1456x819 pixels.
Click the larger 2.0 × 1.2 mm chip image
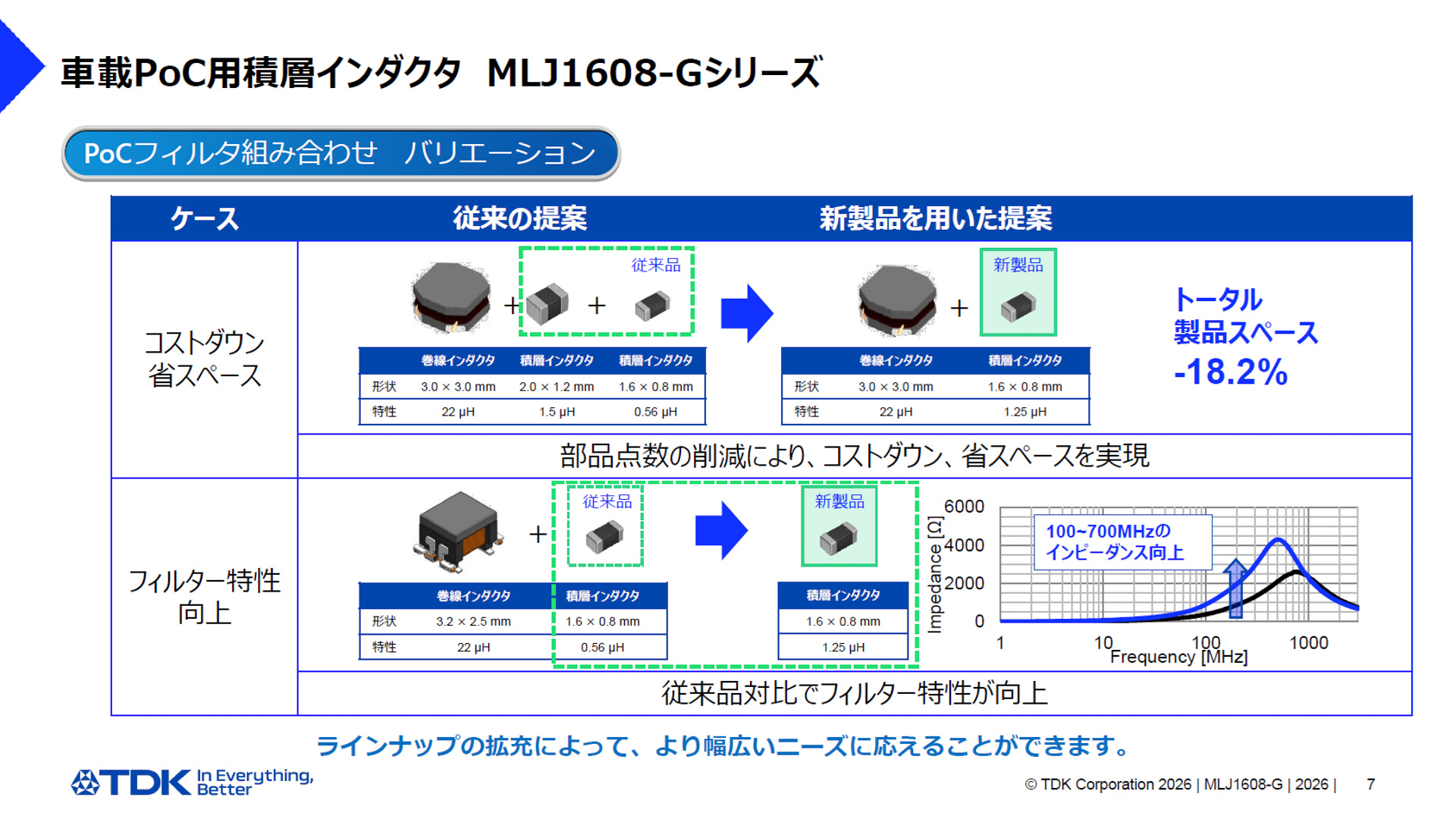pyautogui.click(x=547, y=303)
